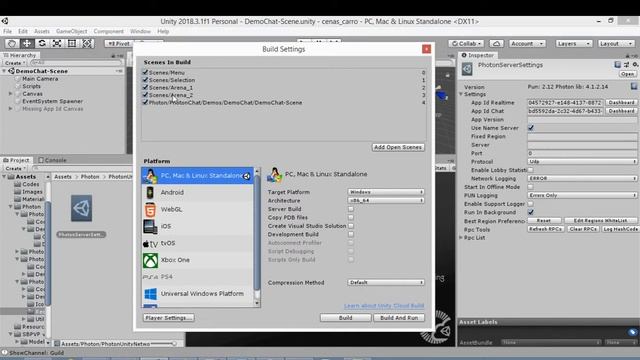
Task: Click the Refresh RPCs button
Action: pyautogui.click(x=545, y=229)
